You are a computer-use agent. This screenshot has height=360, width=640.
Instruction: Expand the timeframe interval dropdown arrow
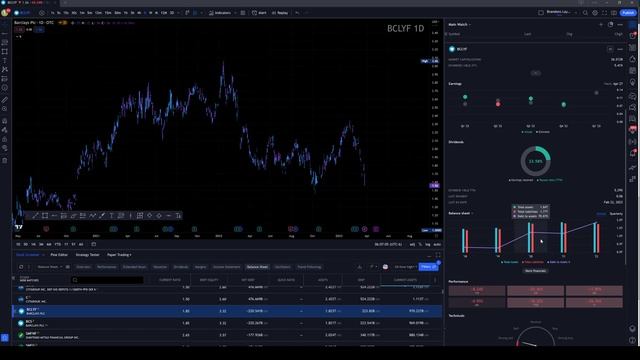pyautogui.click(x=178, y=13)
